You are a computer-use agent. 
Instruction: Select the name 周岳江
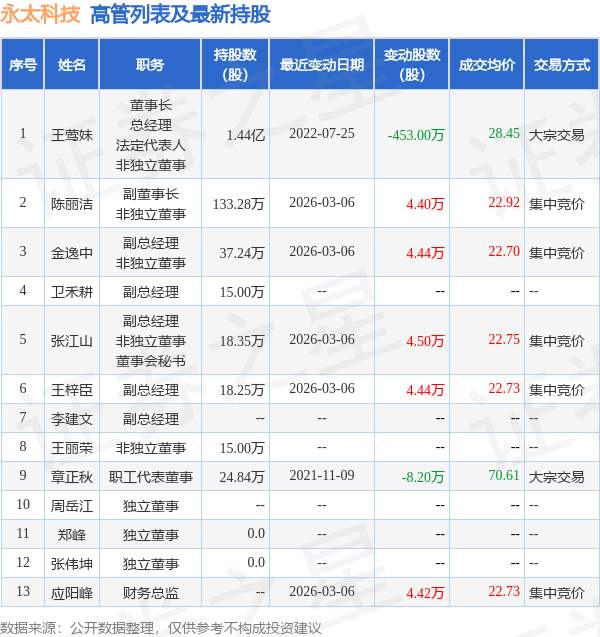pos(71,506)
